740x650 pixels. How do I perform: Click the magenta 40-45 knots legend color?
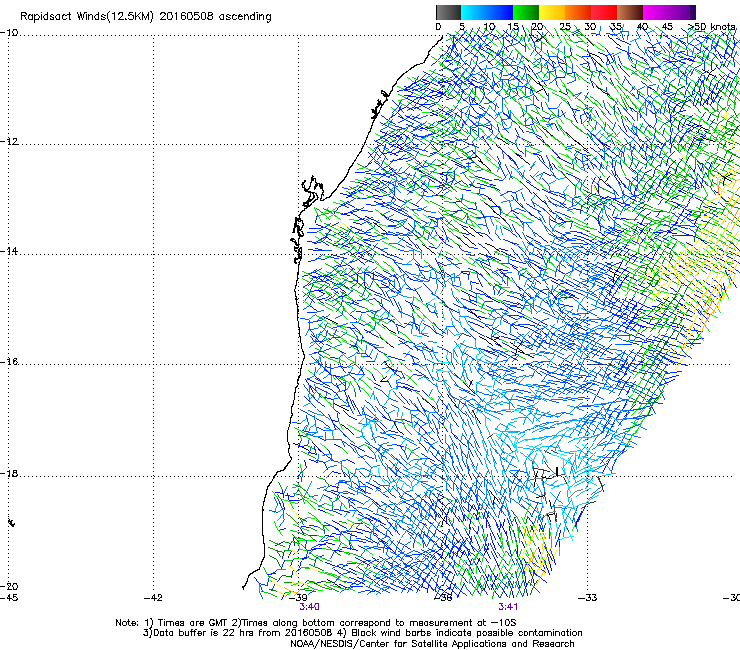coord(656,12)
